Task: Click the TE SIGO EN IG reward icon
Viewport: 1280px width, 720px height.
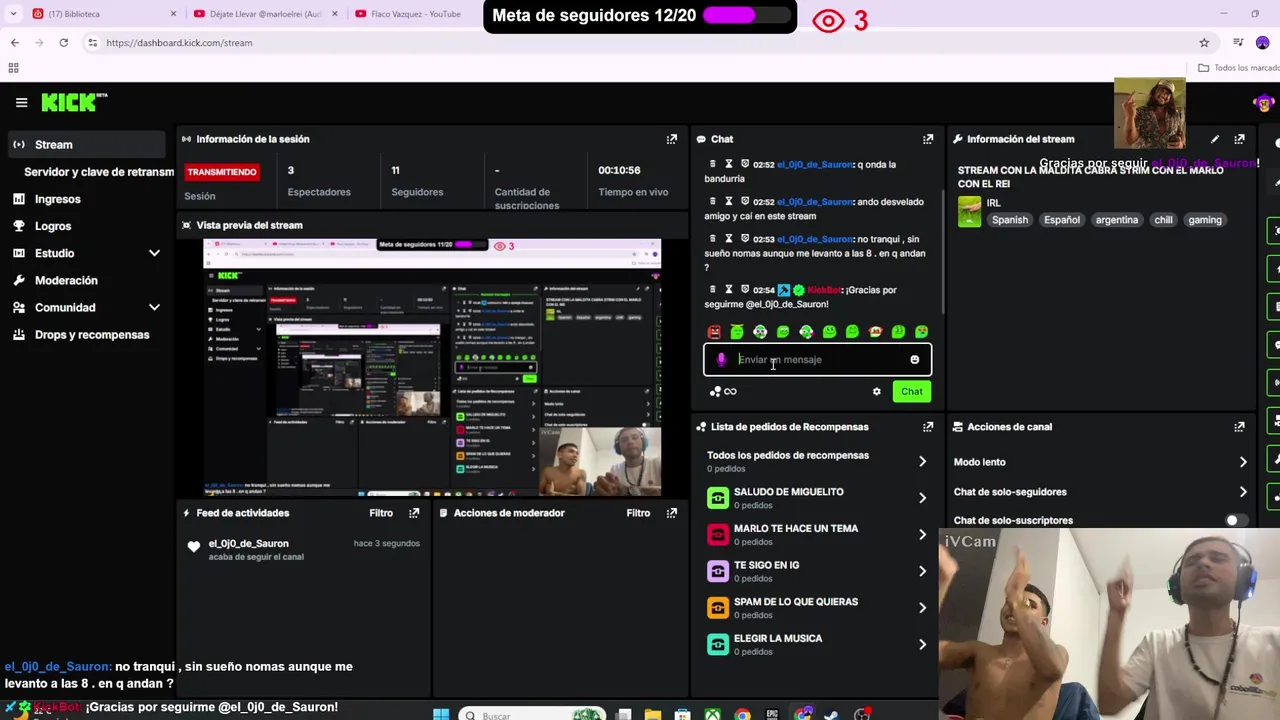Action: pyautogui.click(x=718, y=571)
